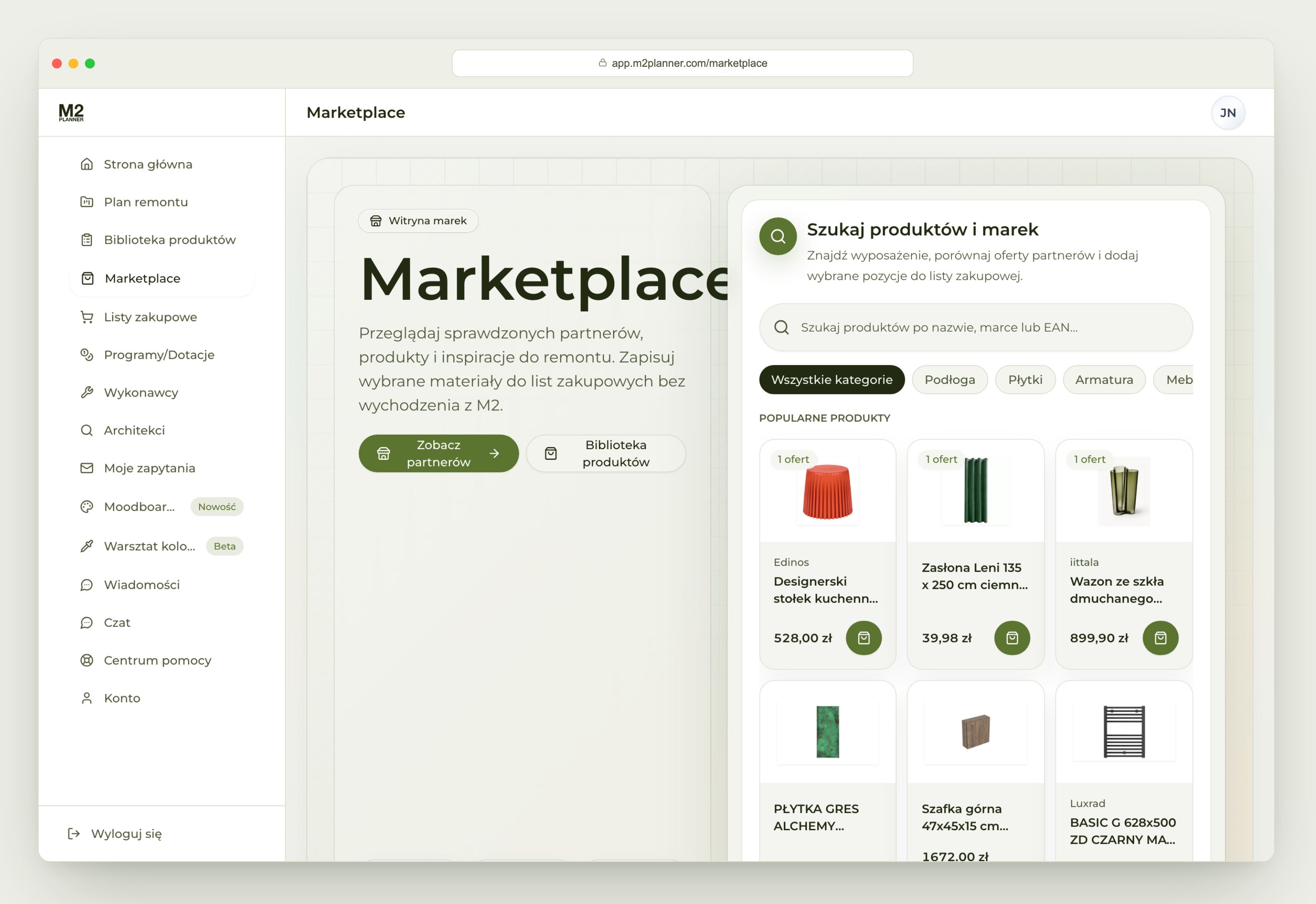Open the red Edinos stool thumbnail

827,491
